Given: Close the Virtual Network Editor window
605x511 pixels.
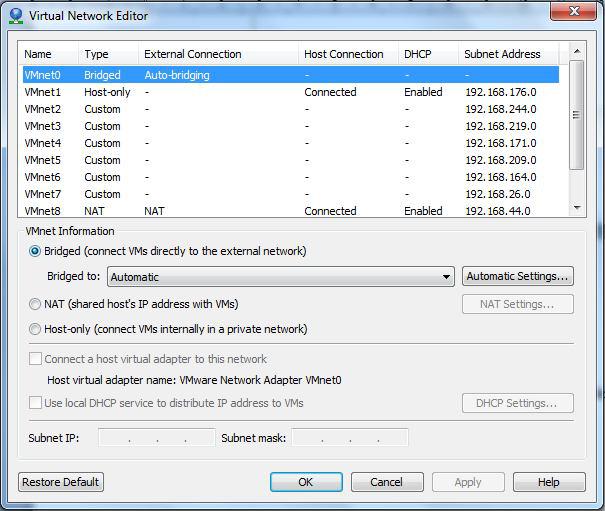Looking at the screenshot, I should (573, 11).
